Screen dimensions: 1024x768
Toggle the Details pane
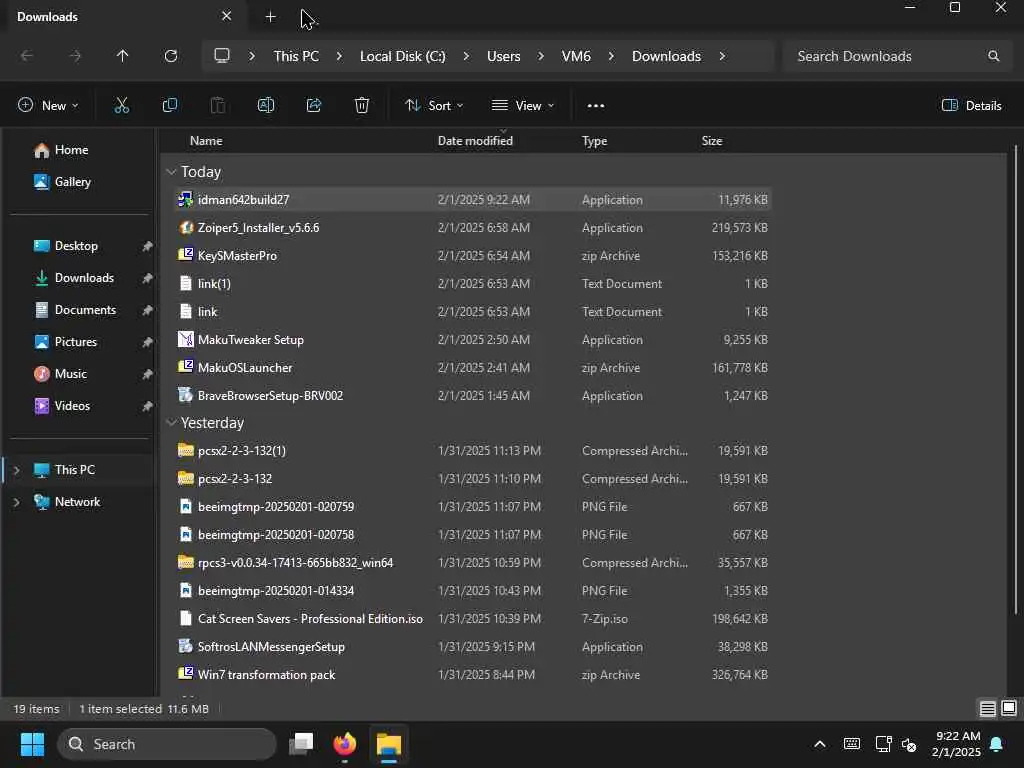pyautogui.click(x=971, y=105)
